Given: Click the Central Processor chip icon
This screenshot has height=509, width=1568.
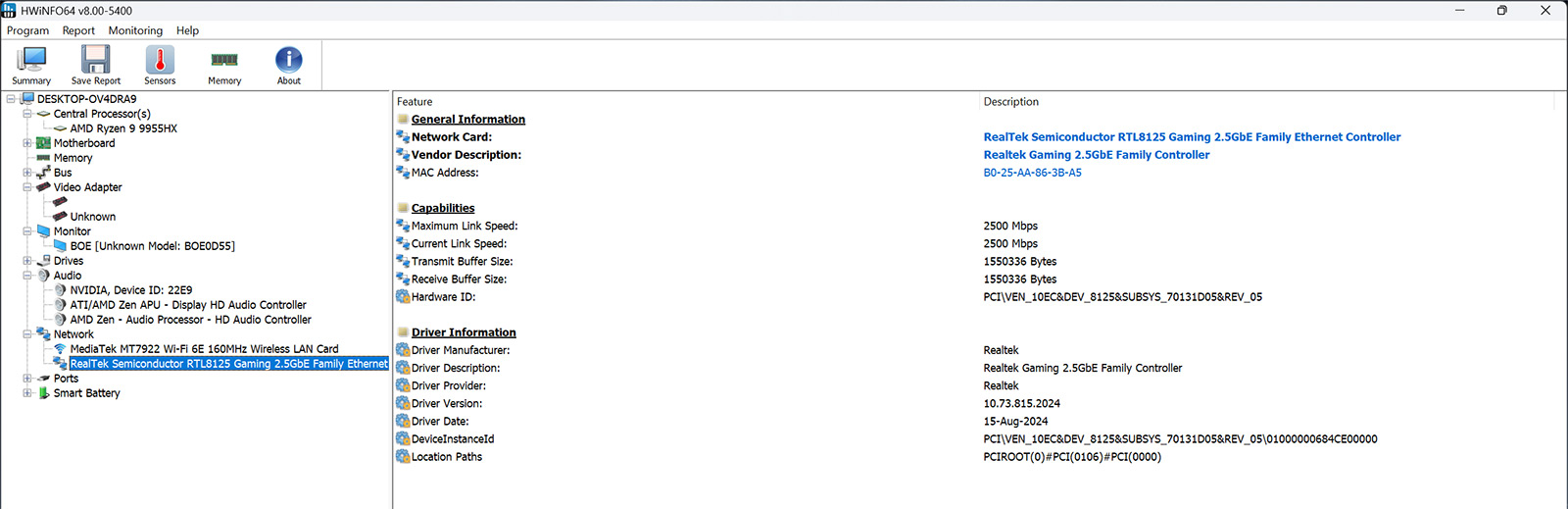Looking at the screenshot, I should click(x=43, y=114).
